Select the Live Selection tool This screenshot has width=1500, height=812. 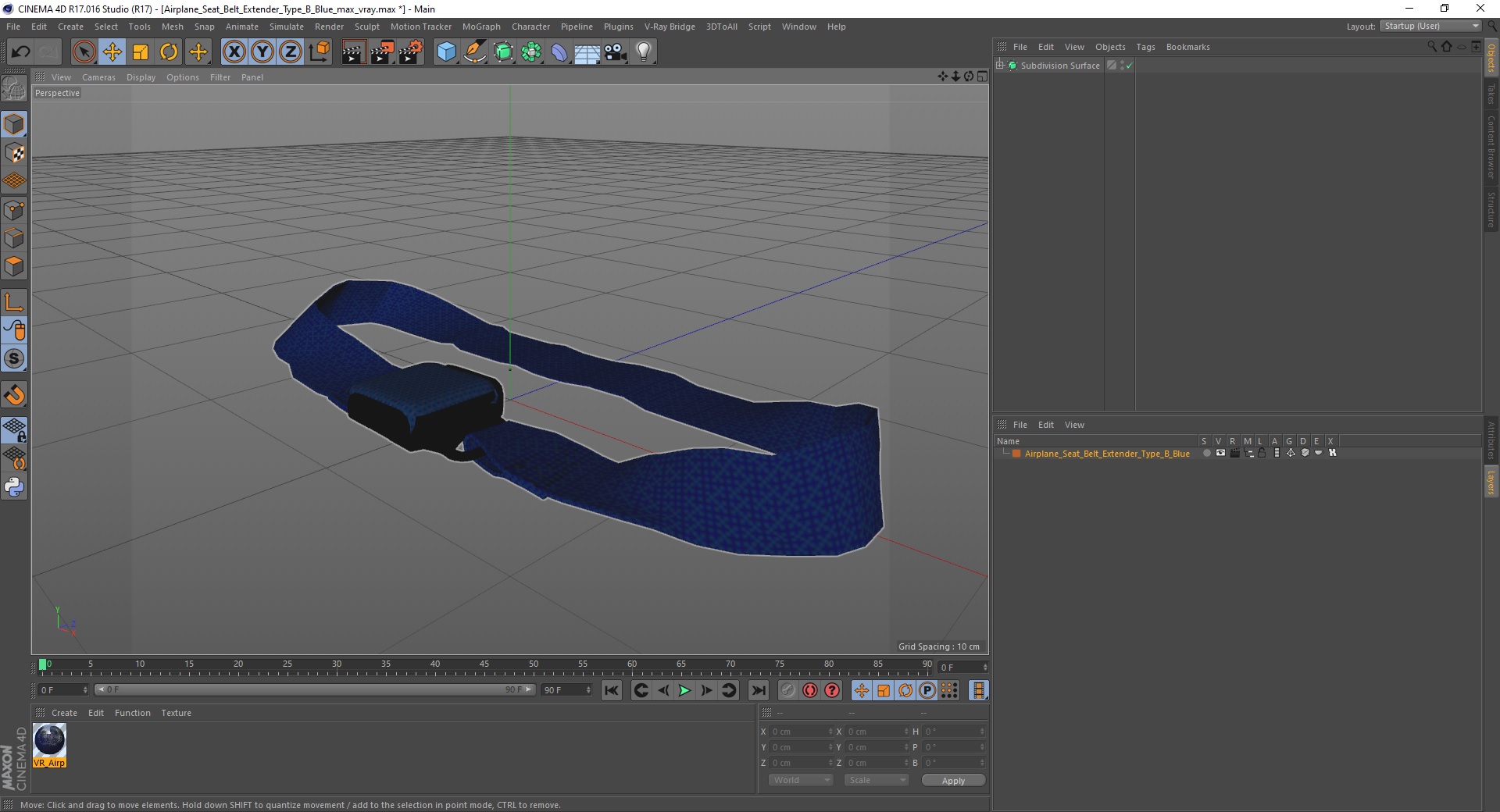click(x=84, y=52)
